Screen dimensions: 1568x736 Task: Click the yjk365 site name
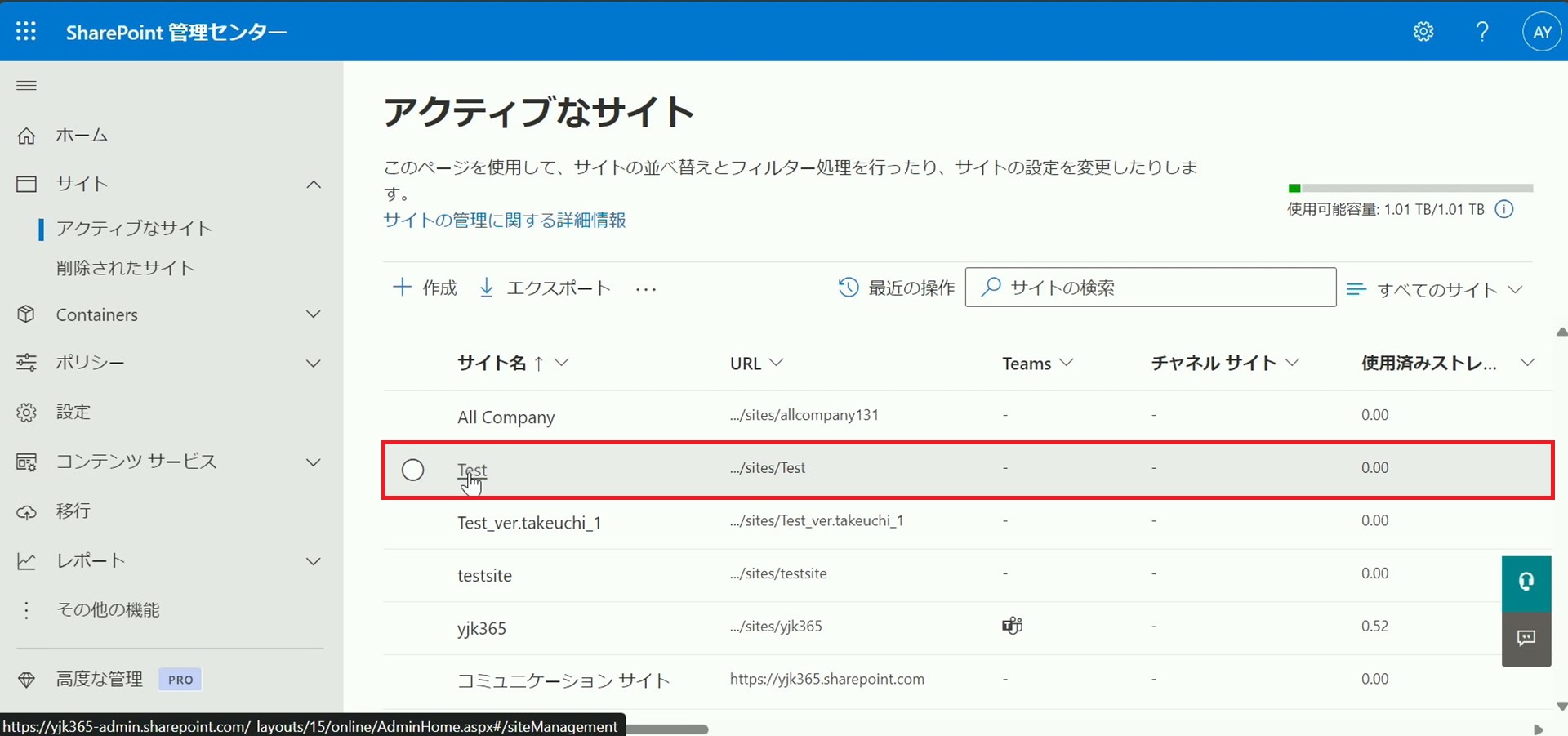pos(482,629)
